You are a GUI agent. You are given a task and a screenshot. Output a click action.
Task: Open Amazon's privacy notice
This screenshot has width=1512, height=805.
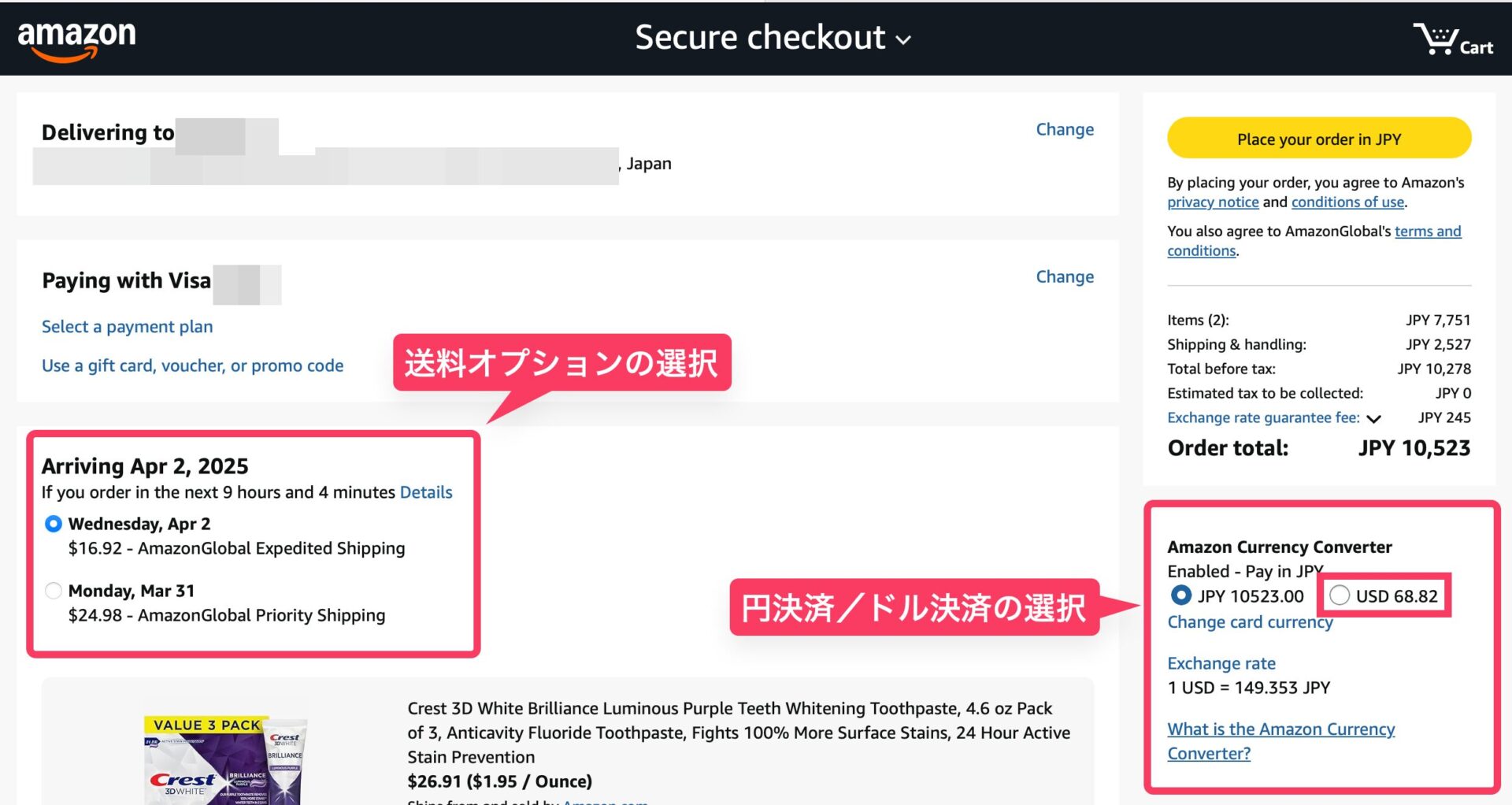click(x=1212, y=202)
